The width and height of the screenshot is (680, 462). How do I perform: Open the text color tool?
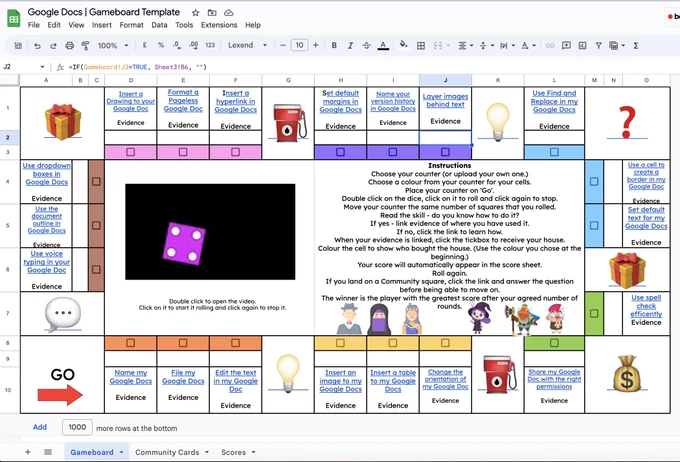tap(383, 45)
